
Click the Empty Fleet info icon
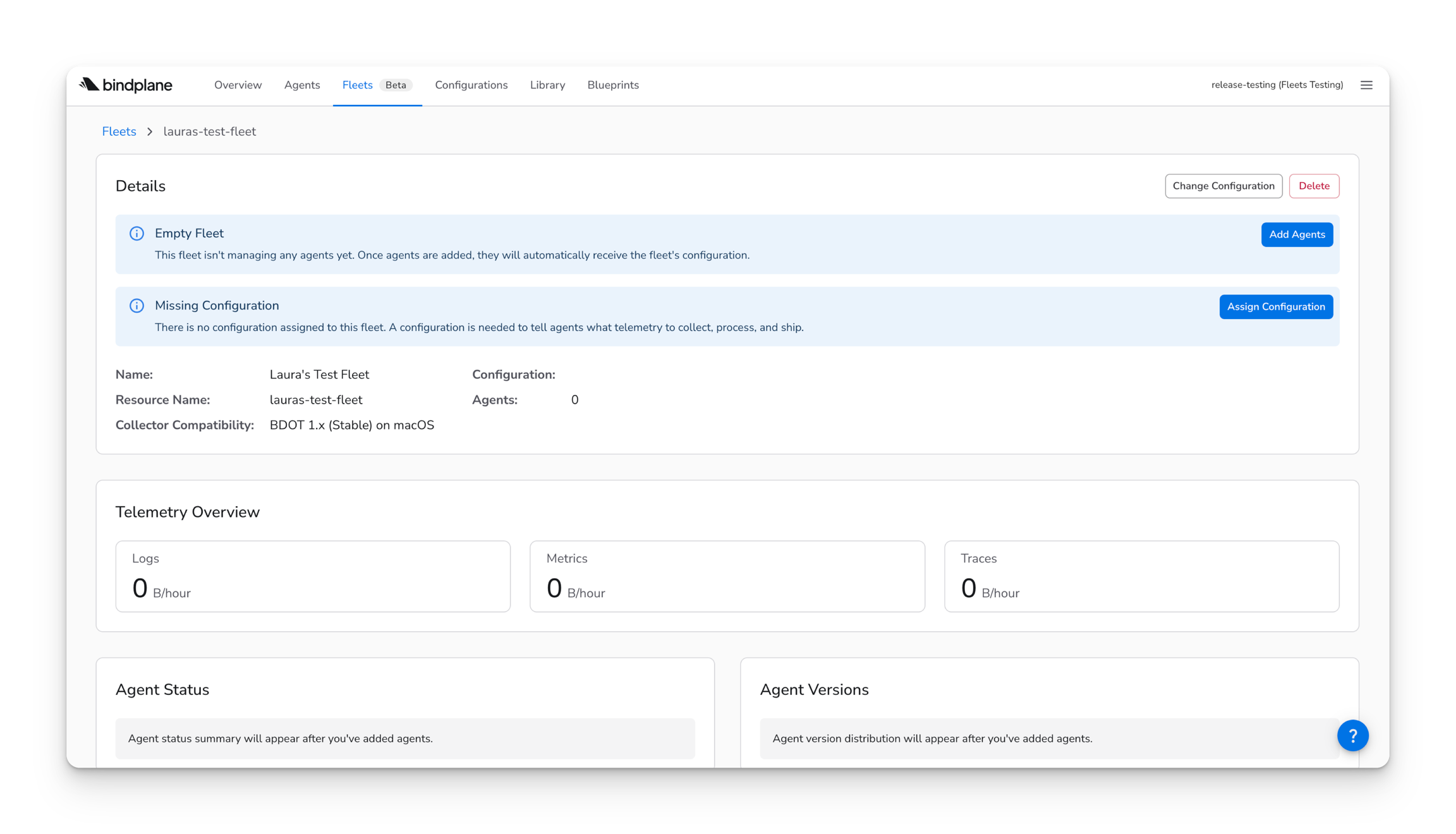[x=136, y=234]
